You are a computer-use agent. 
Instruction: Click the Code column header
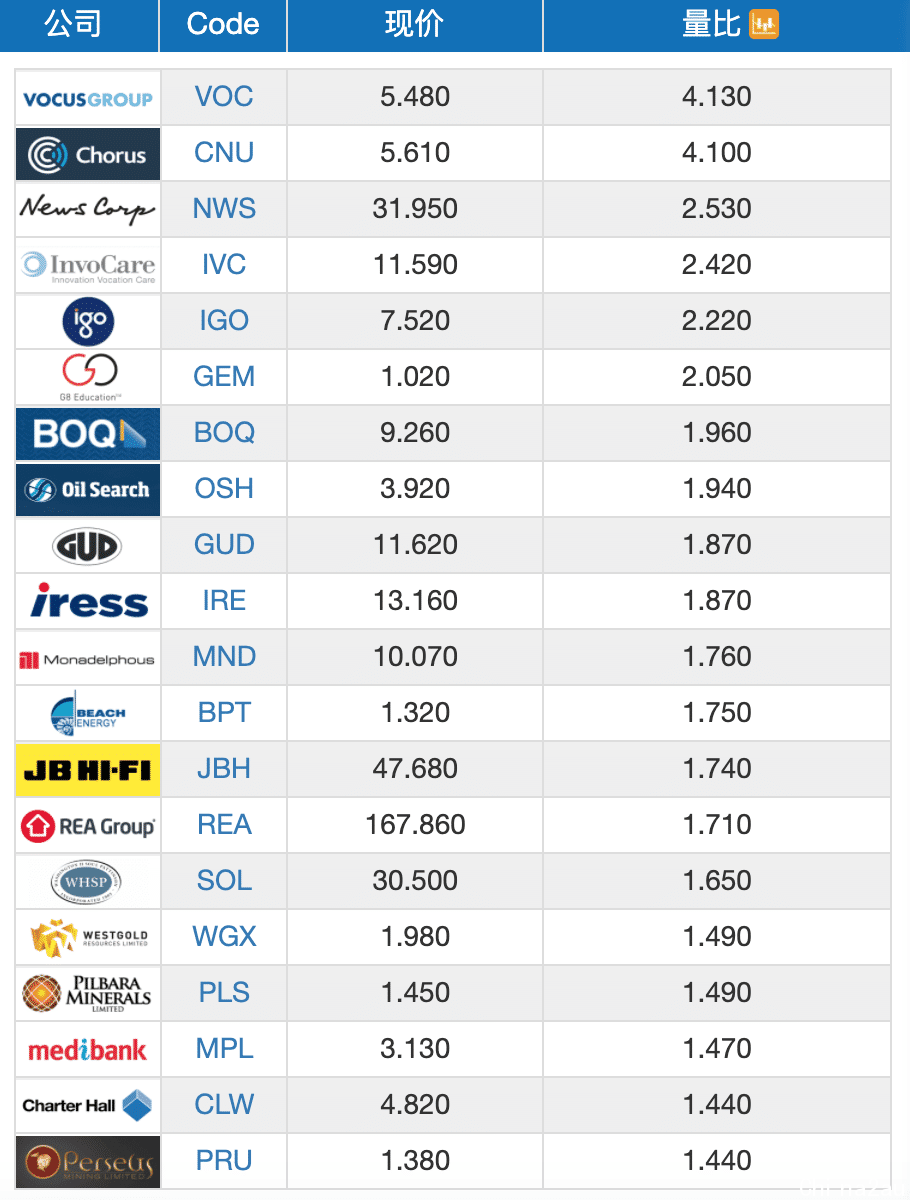point(223,25)
